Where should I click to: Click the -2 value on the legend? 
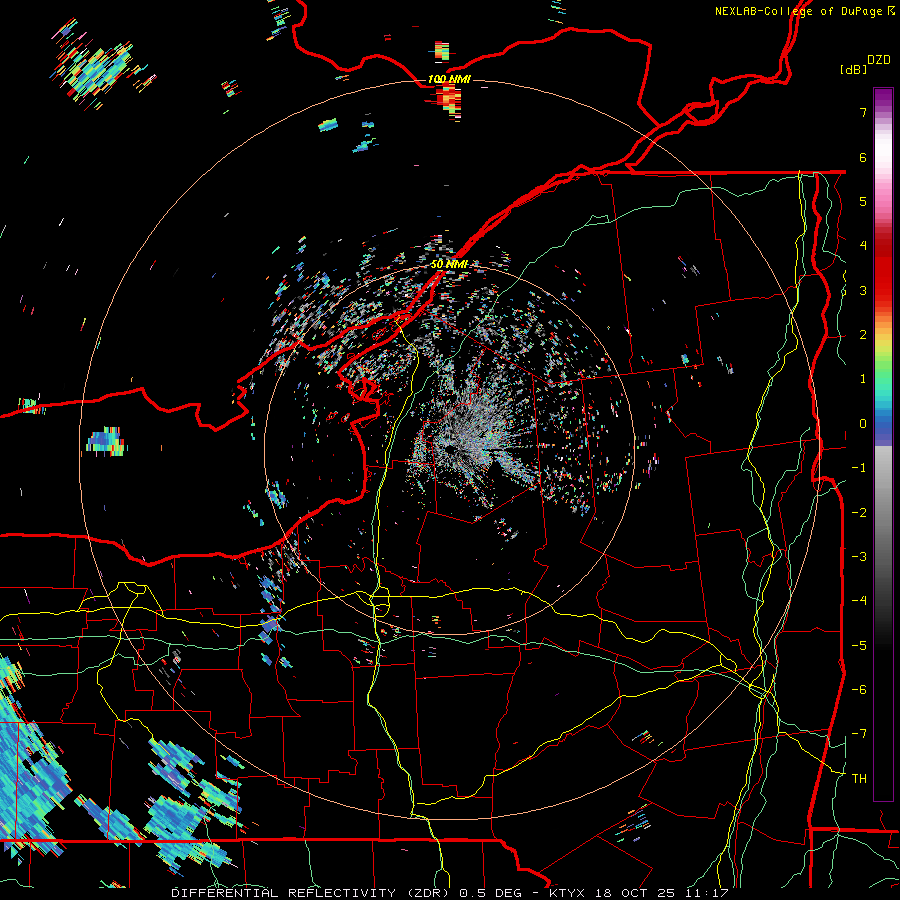coord(859,513)
